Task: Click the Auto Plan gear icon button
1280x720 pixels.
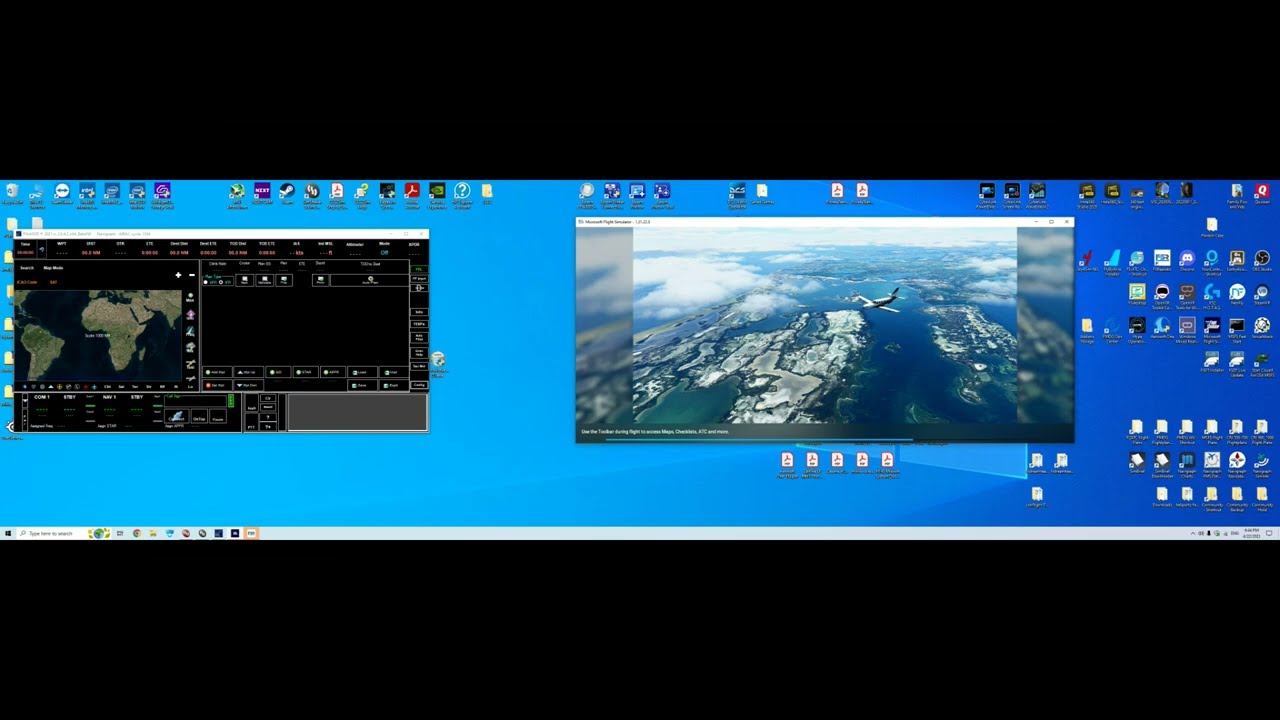Action: click(370, 280)
